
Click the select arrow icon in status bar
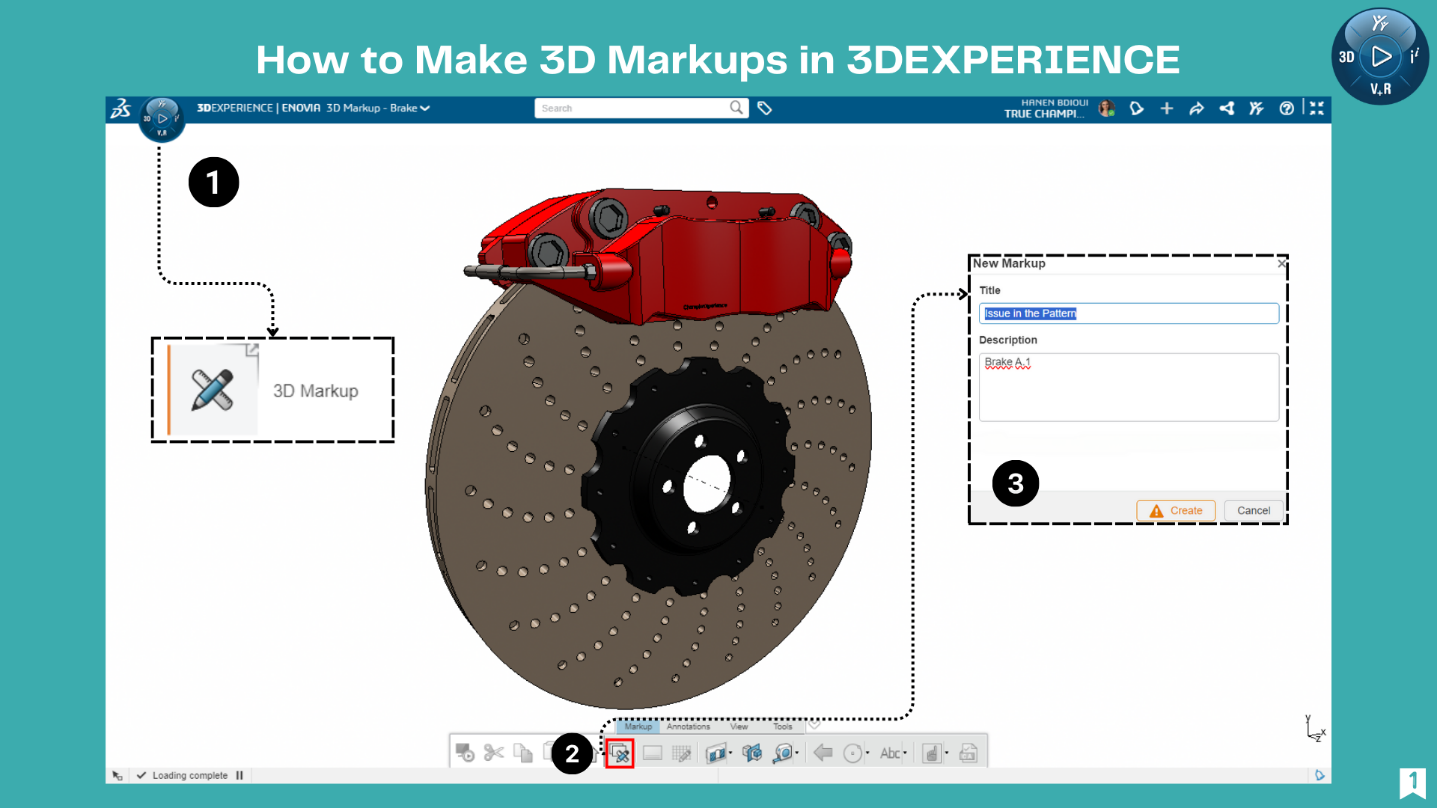point(118,775)
